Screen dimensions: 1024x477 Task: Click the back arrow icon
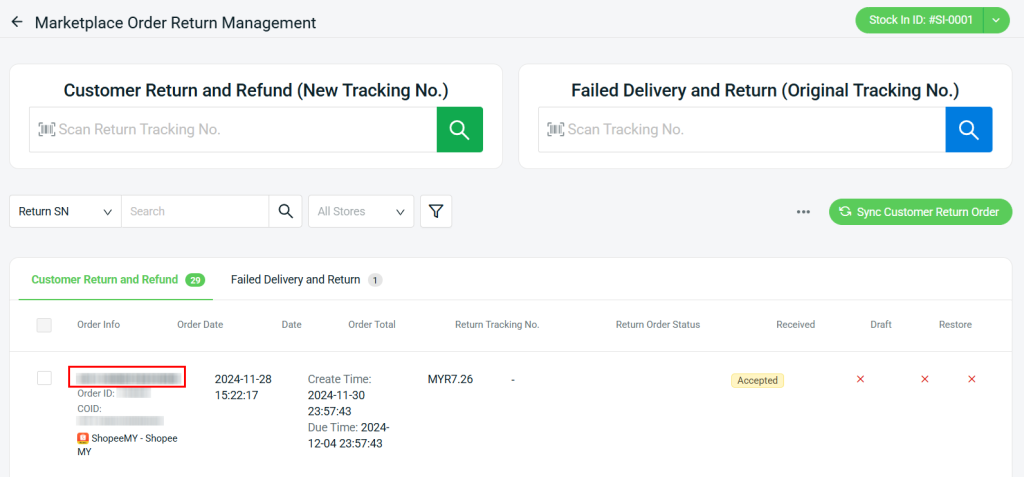click(17, 22)
